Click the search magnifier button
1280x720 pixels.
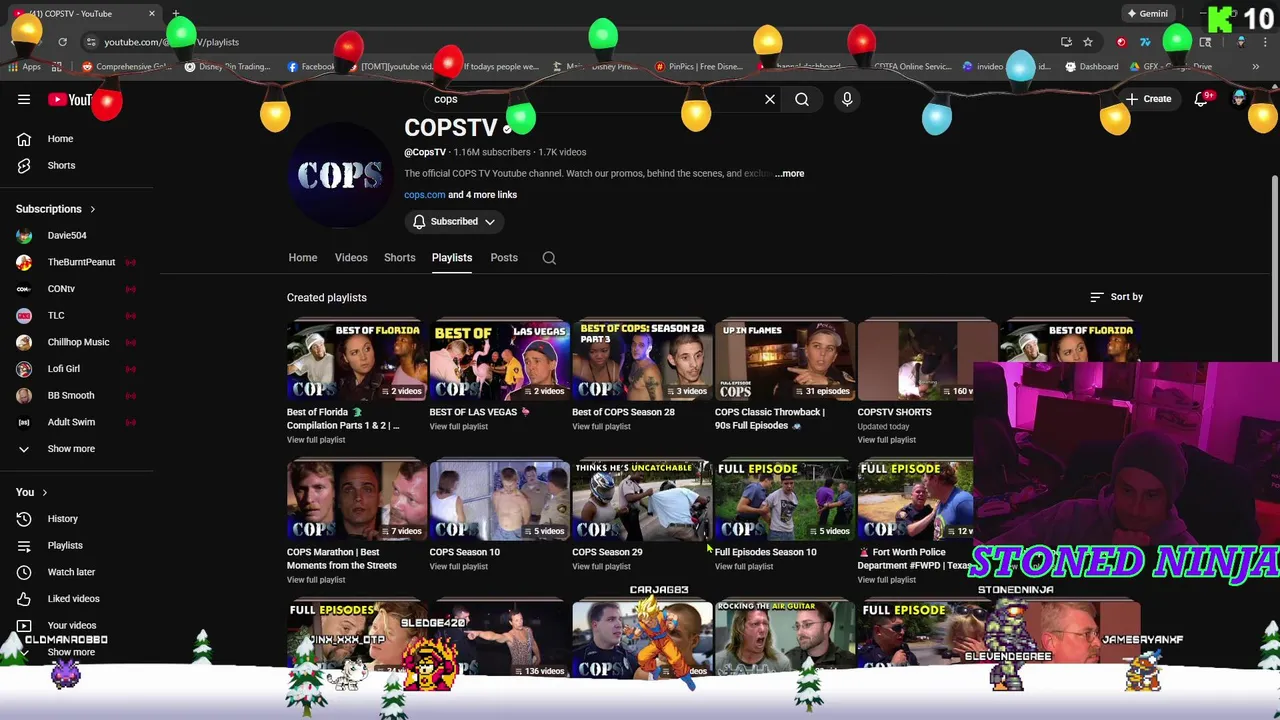point(802,99)
